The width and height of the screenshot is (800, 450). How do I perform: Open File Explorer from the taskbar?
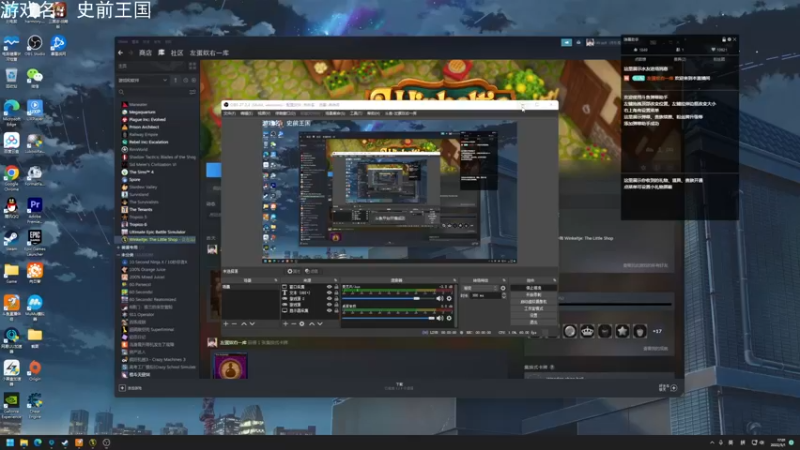(x=23, y=442)
